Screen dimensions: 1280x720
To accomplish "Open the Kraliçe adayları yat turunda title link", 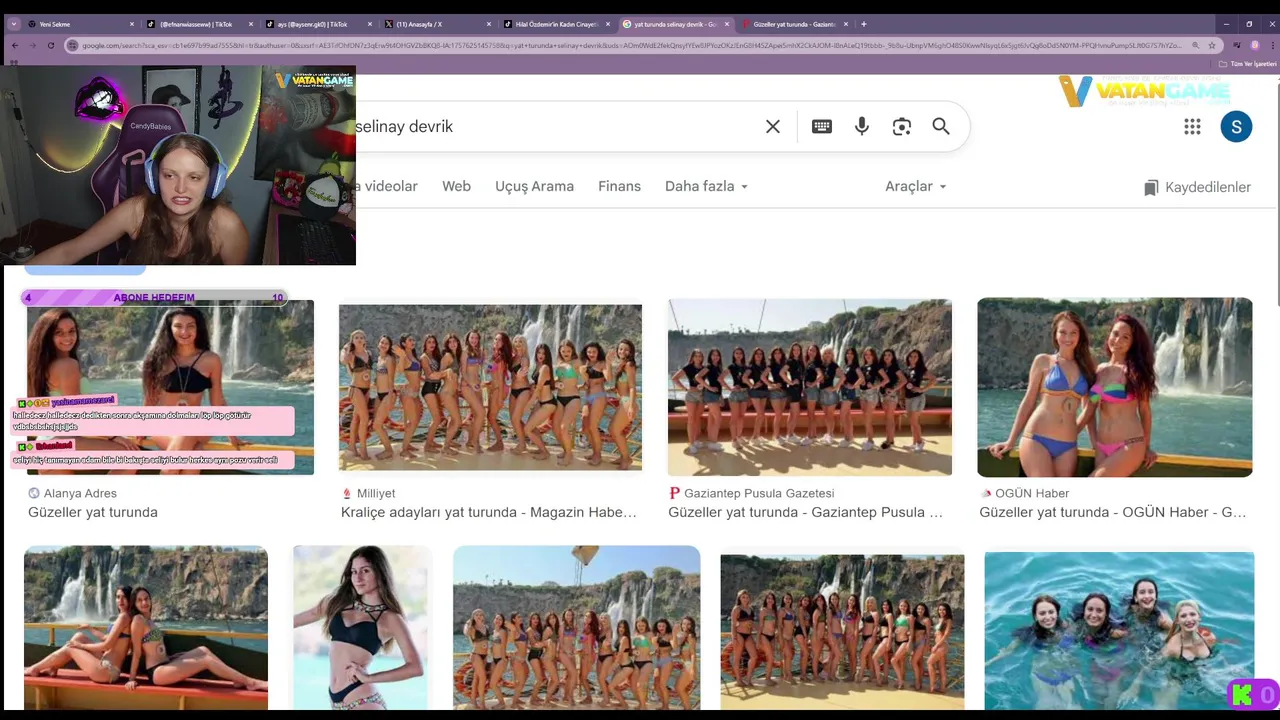I will click(x=489, y=512).
